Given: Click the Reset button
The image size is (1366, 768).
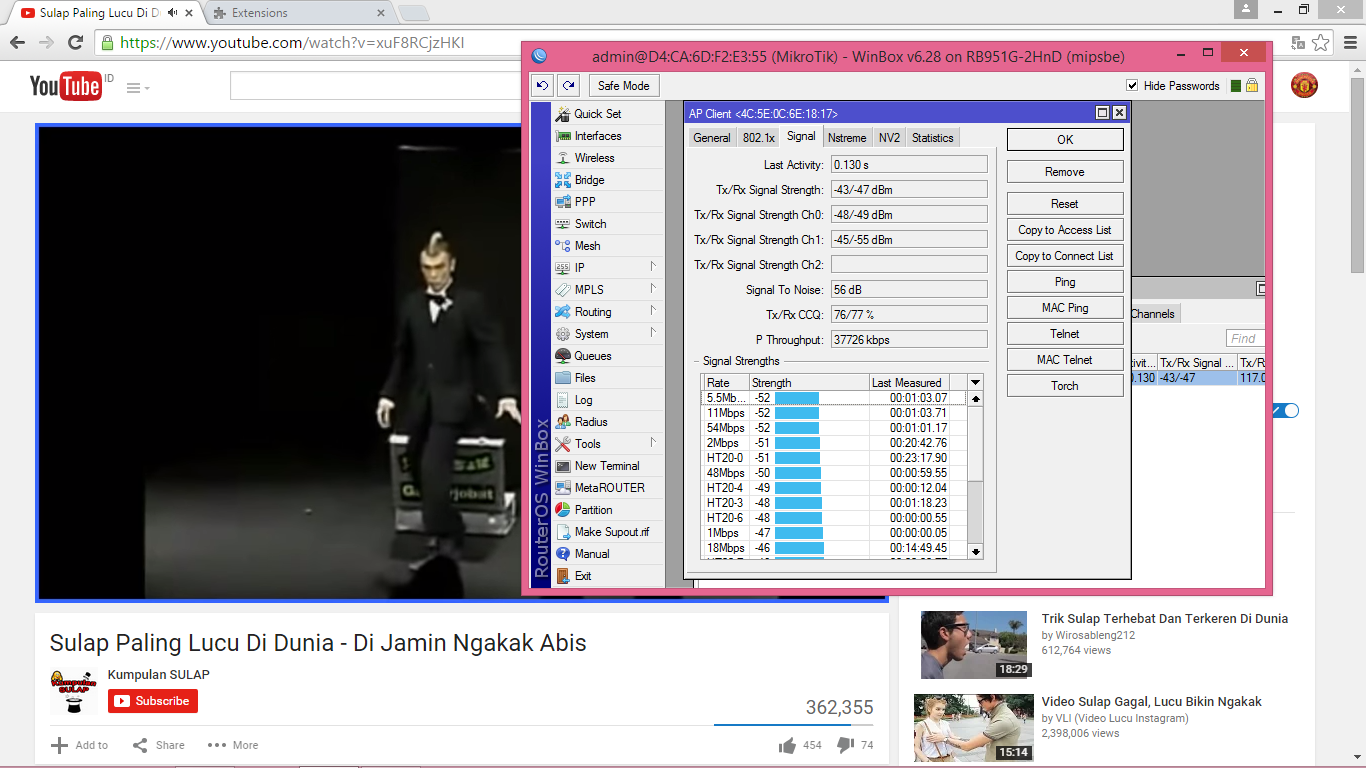Looking at the screenshot, I should (1065, 204).
